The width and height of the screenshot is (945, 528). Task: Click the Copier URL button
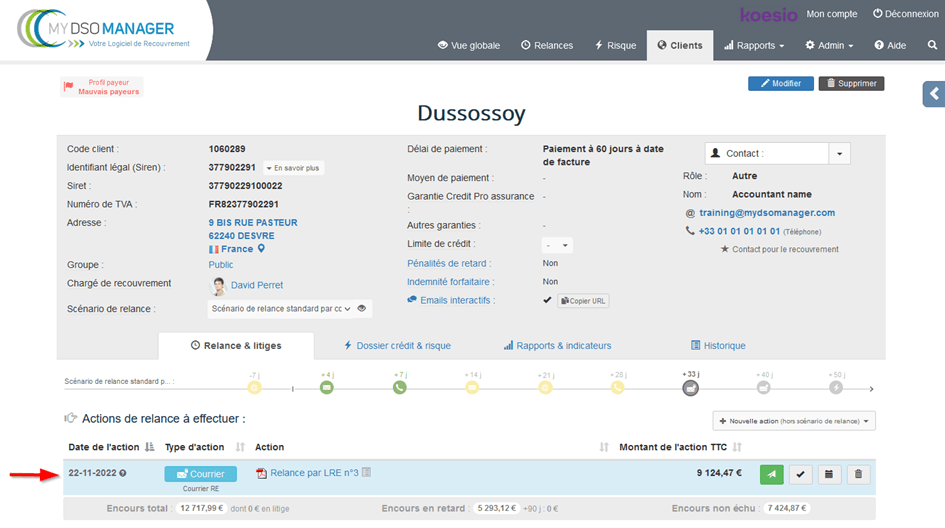583,301
